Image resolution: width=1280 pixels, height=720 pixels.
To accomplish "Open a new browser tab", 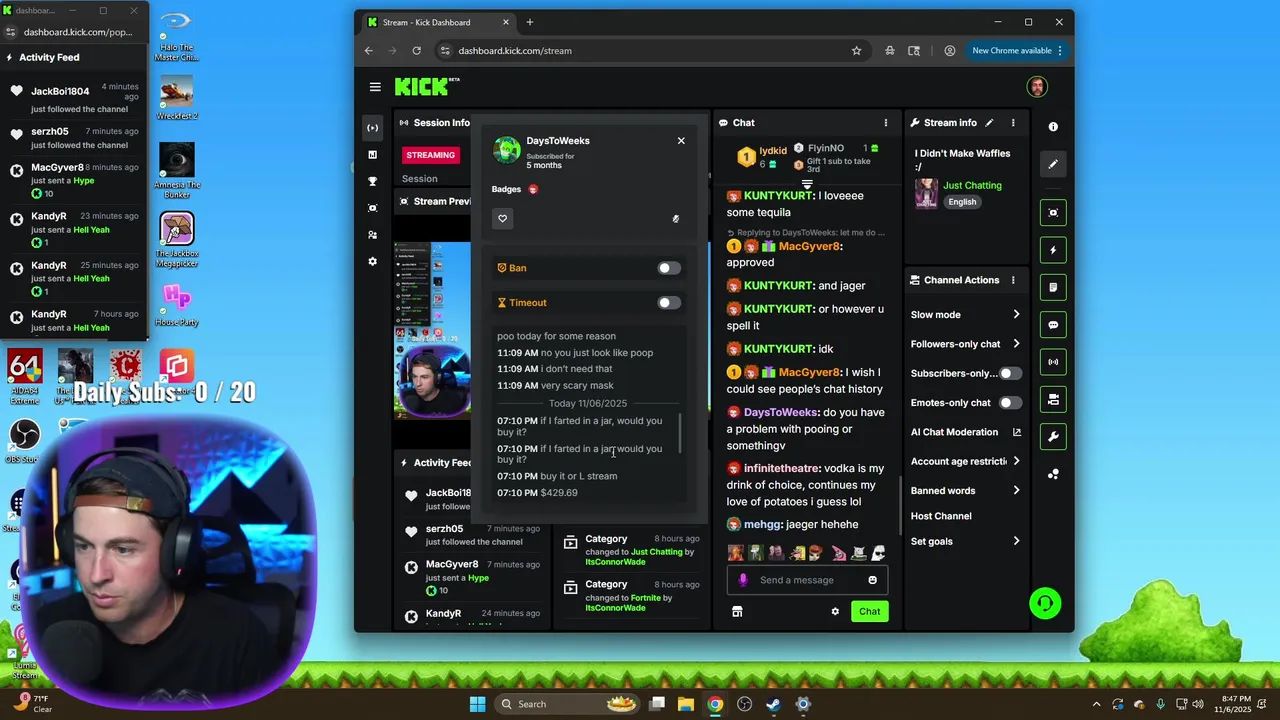I will click(x=530, y=22).
